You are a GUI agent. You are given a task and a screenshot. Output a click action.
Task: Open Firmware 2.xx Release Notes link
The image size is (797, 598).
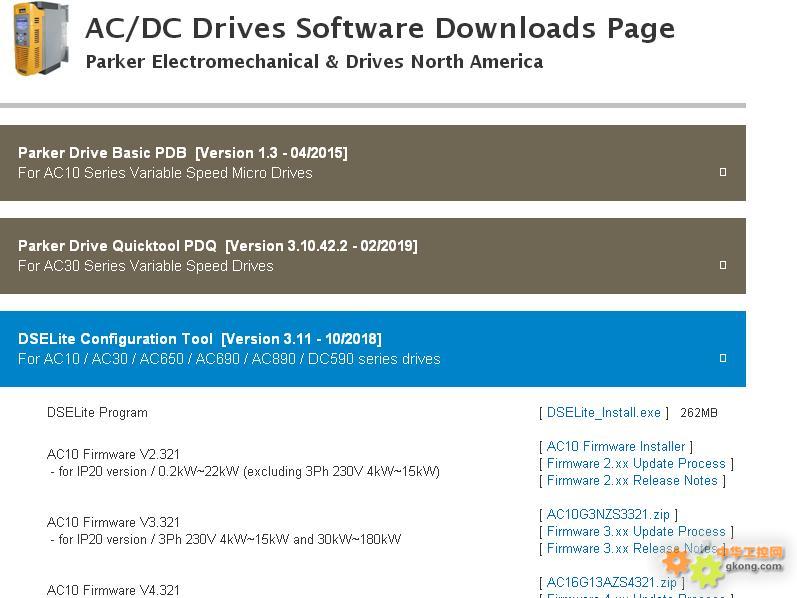tap(632, 481)
